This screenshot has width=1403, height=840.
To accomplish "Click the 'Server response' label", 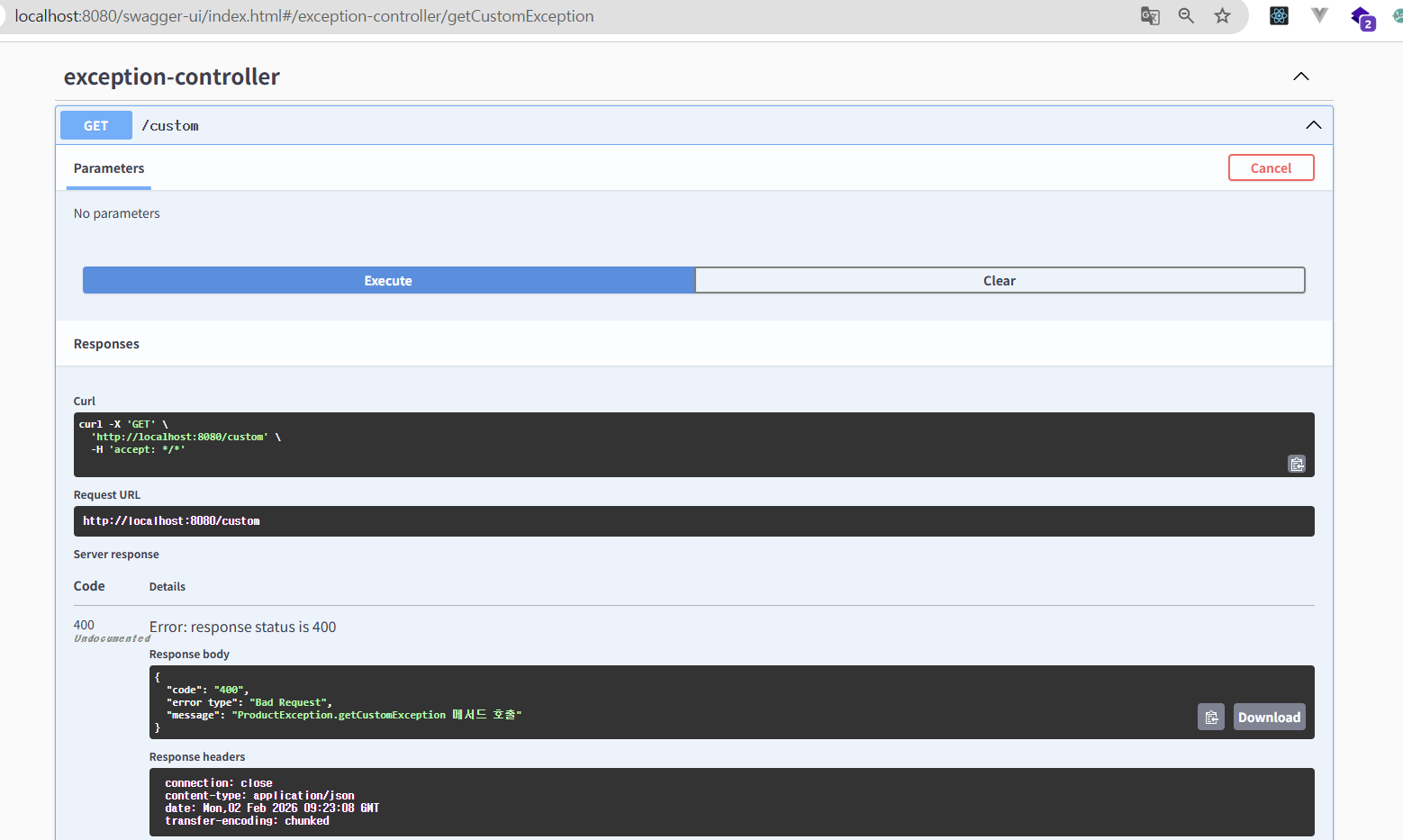I will [x=116, y=555].
